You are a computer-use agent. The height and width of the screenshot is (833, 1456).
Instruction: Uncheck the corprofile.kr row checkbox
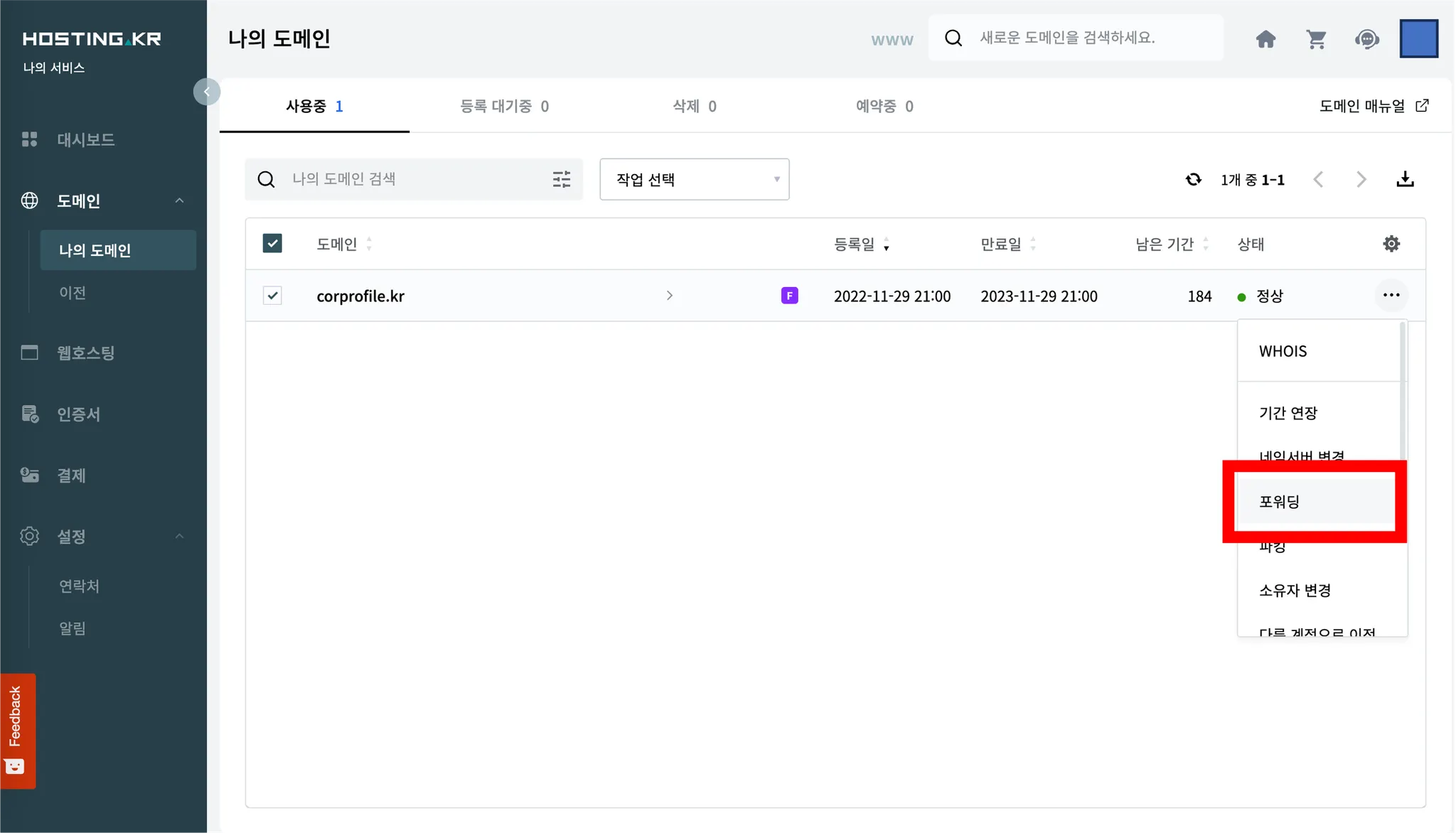[x=272, y=296]
